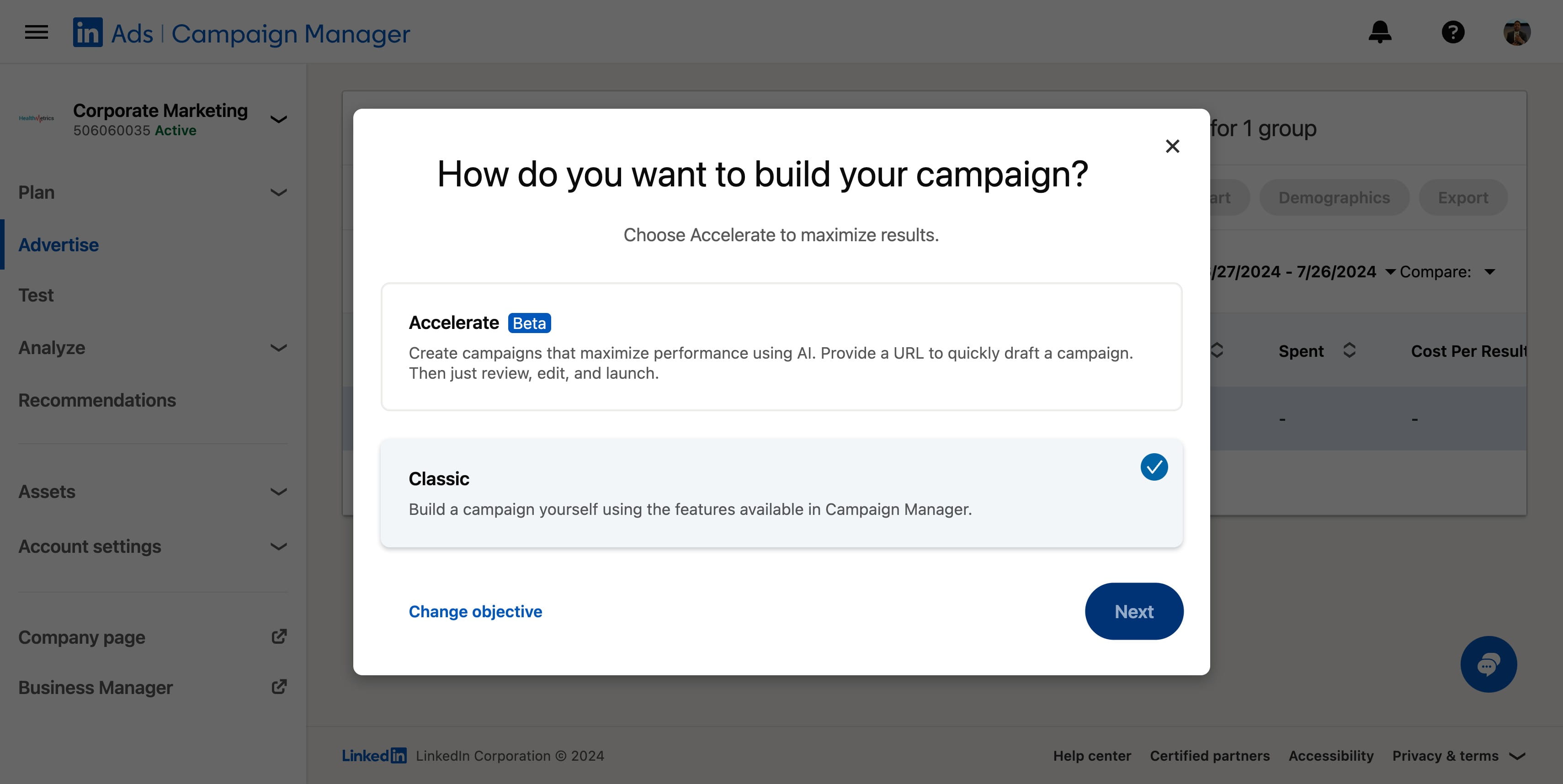The width and height of the screenshot is (1563, 784).
Task: Select the Accelerate Beta option
Action: (x=781, y=347)
